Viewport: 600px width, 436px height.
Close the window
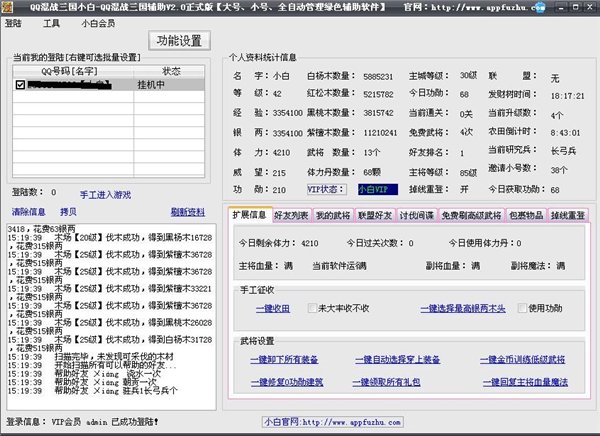(x=590, y=7)
